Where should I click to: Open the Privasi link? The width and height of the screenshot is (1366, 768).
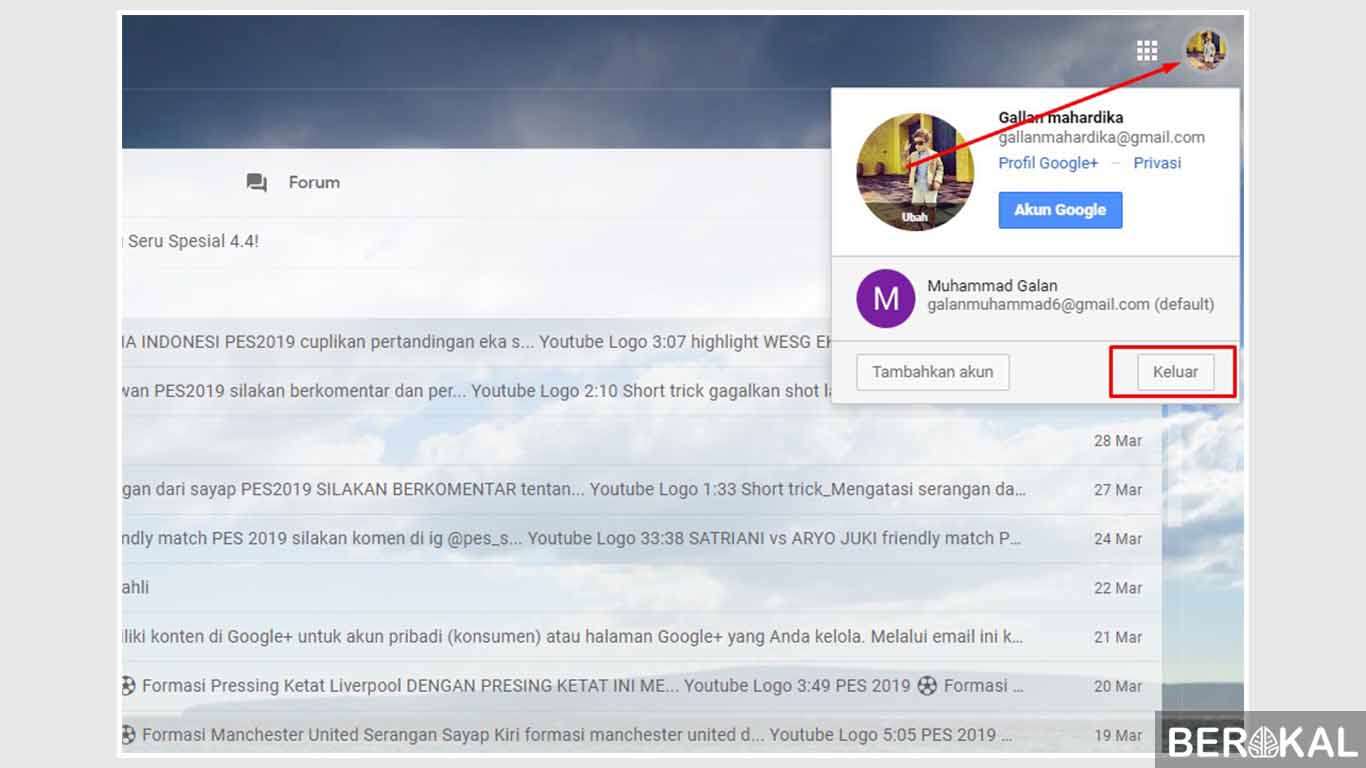[x=1157, y=163]
